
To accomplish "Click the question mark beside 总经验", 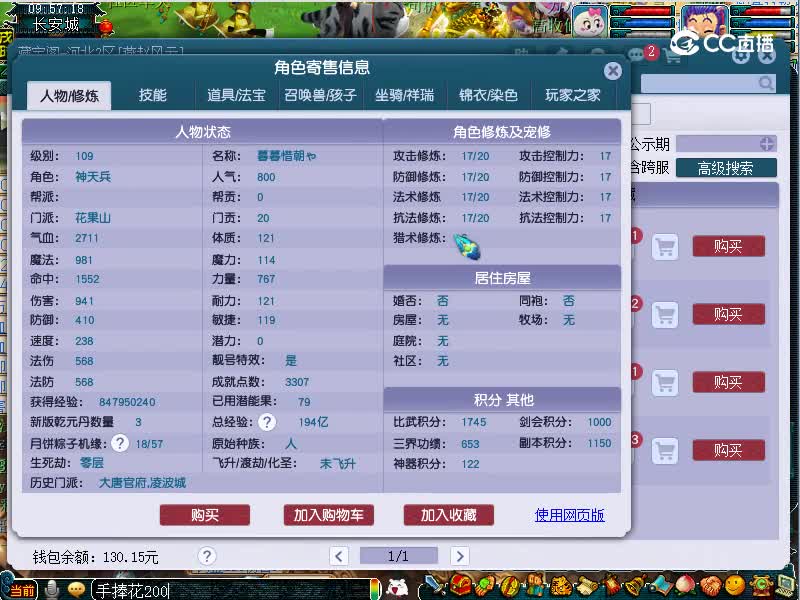I will [x=267, y=422].
